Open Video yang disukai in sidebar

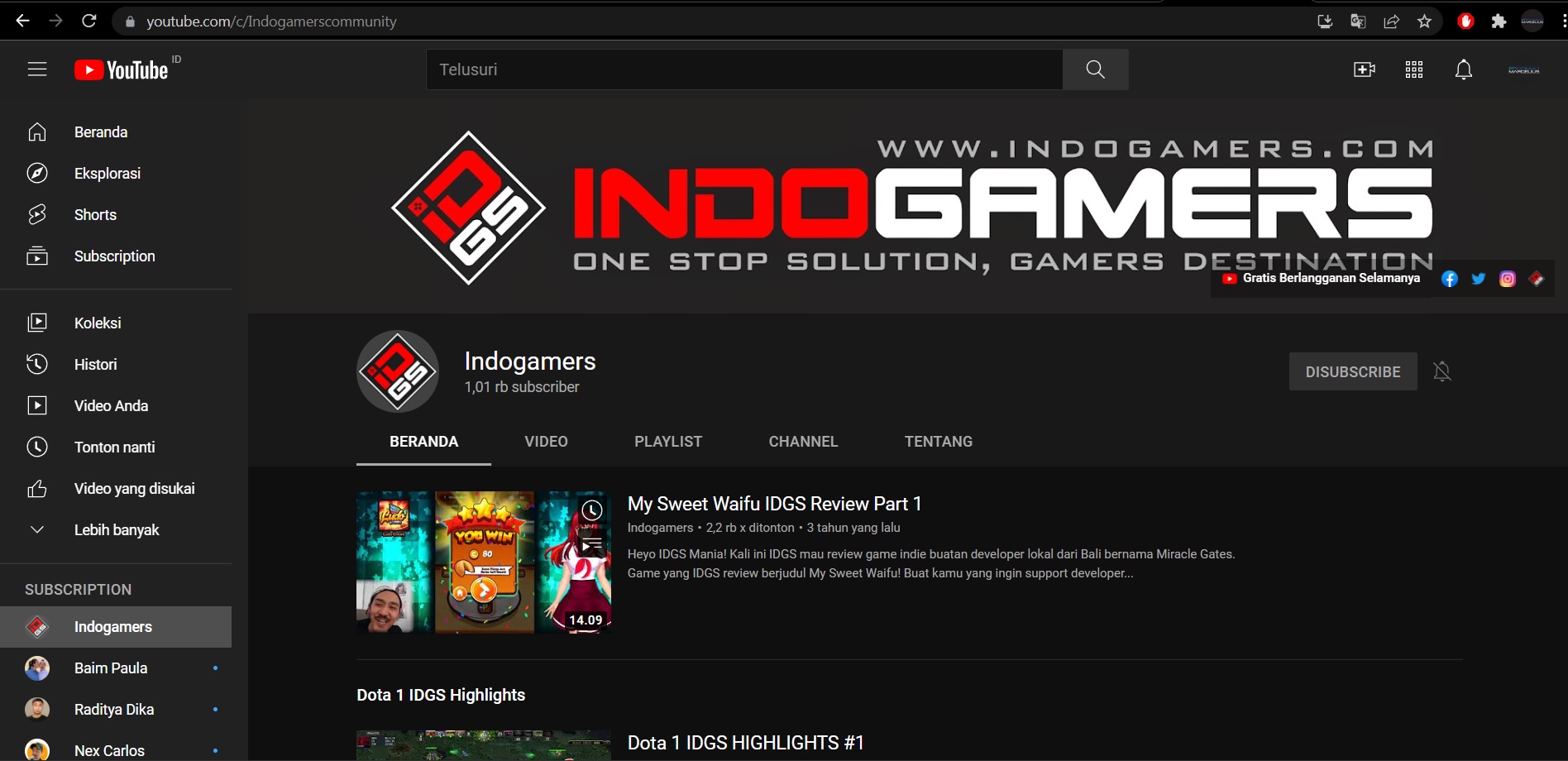(116, 489)
